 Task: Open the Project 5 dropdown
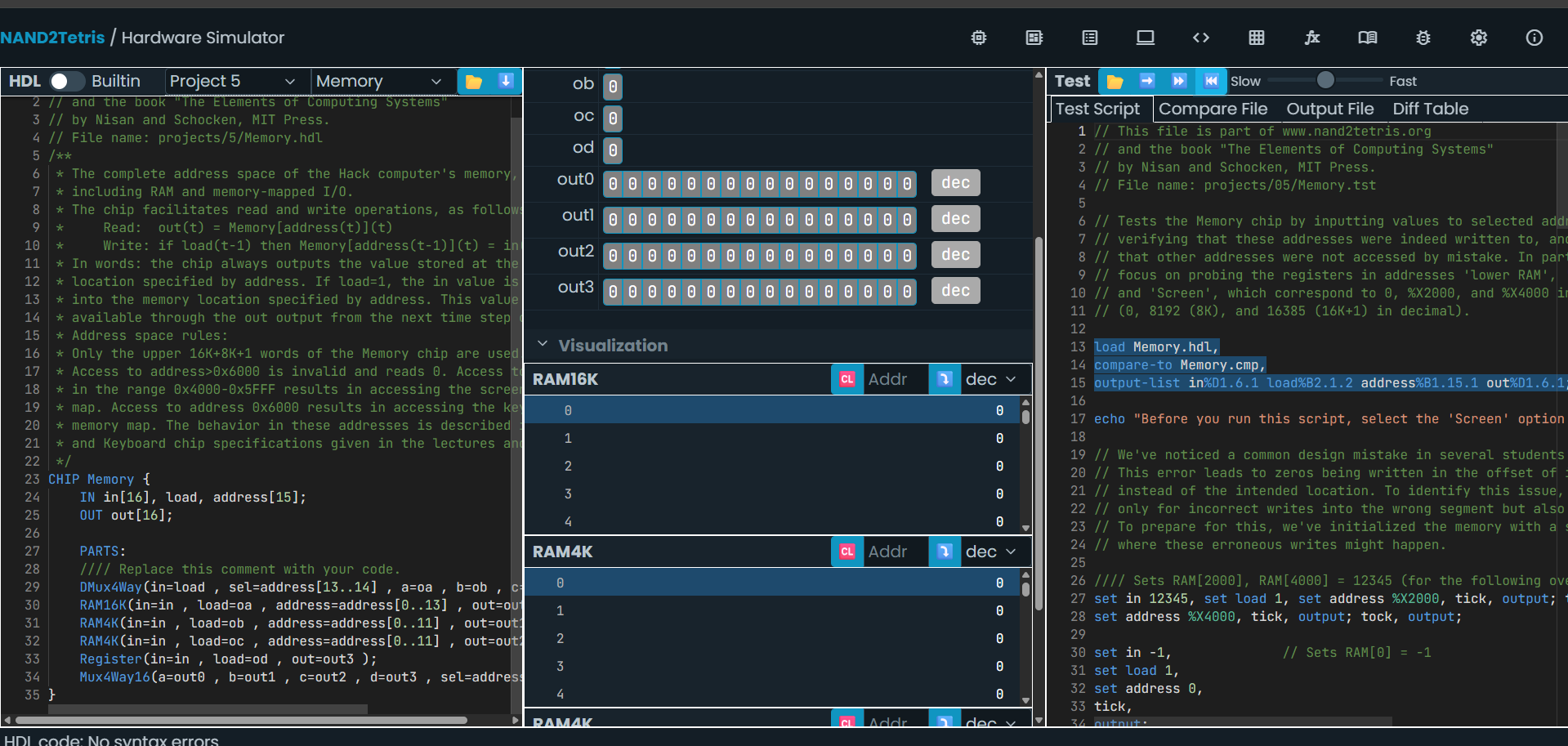pos(231,81)
